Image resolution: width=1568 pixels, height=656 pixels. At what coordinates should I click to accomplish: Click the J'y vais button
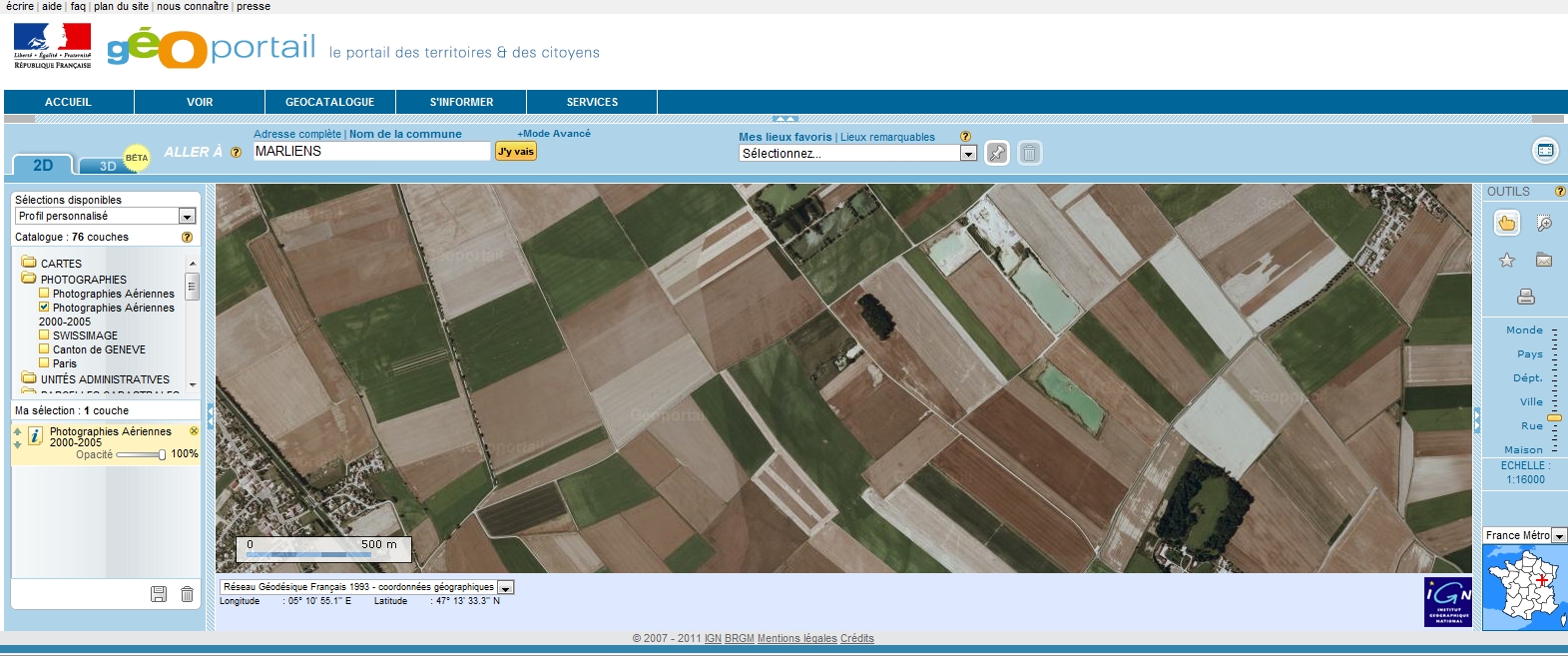click(516, 151)
